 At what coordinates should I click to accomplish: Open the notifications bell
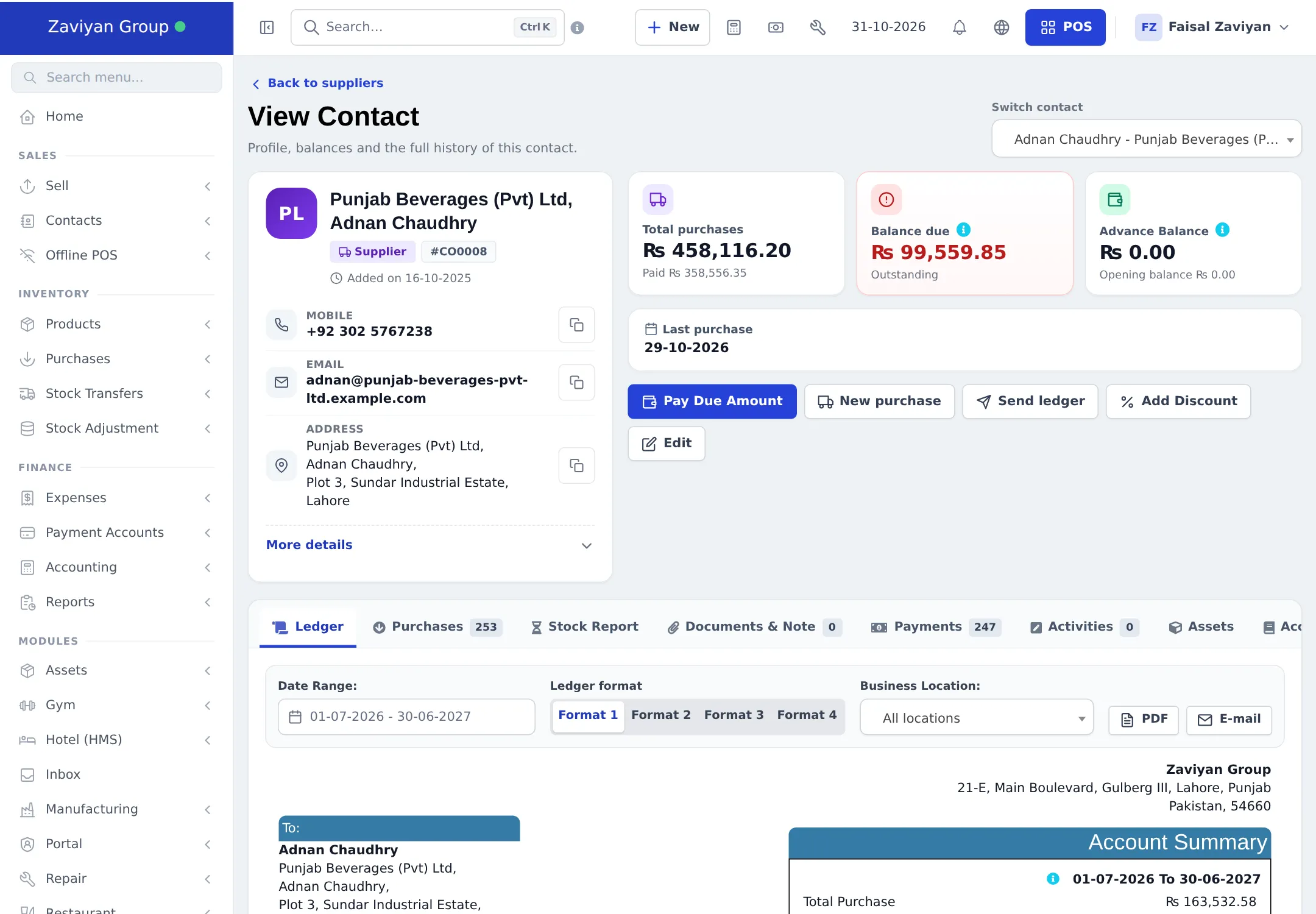tap(960, 27)
